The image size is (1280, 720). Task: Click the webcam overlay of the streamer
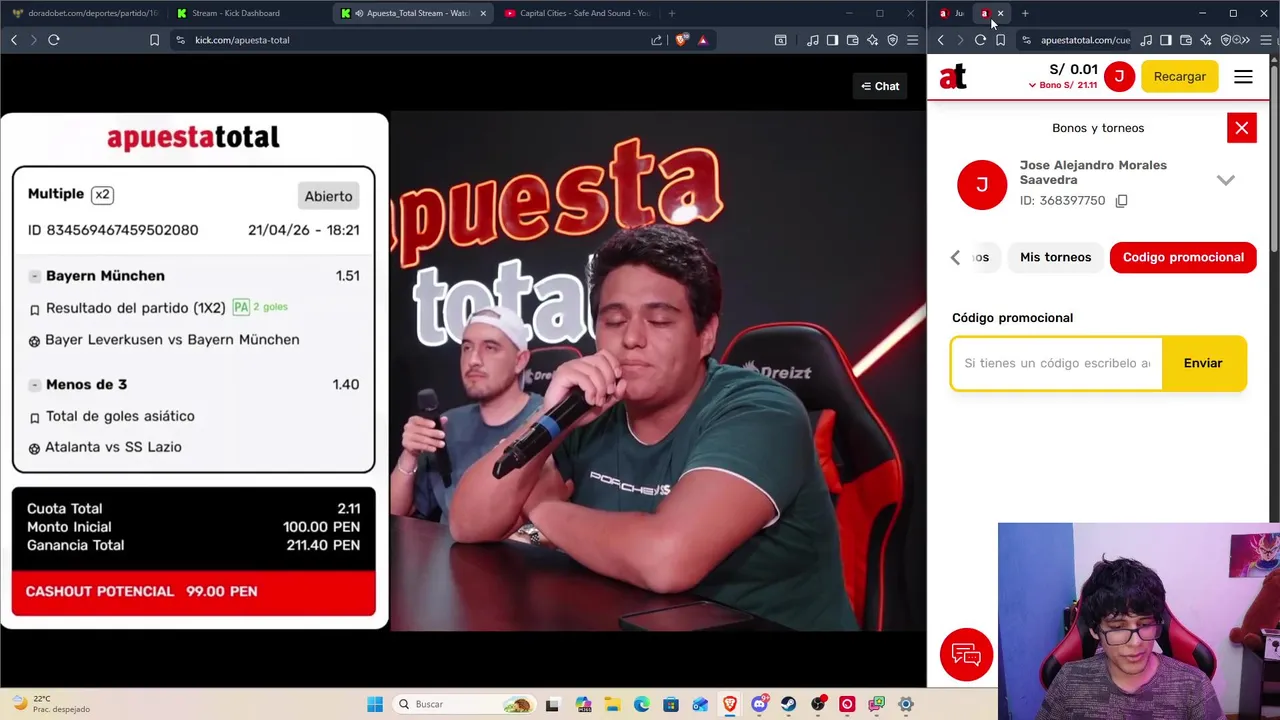click(x=1138, y=620)
